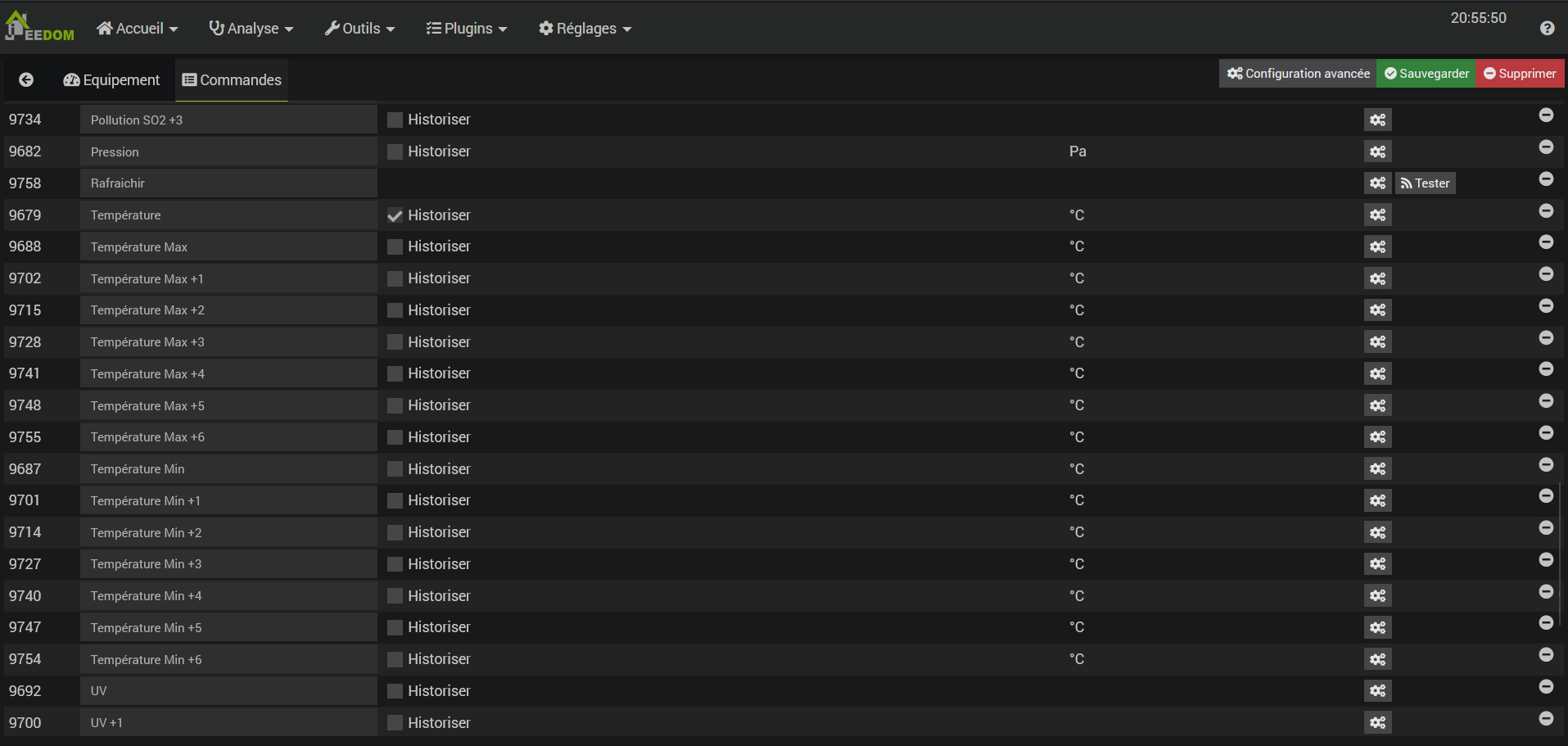Delete the Température Min +6 row

(1546, 655)
